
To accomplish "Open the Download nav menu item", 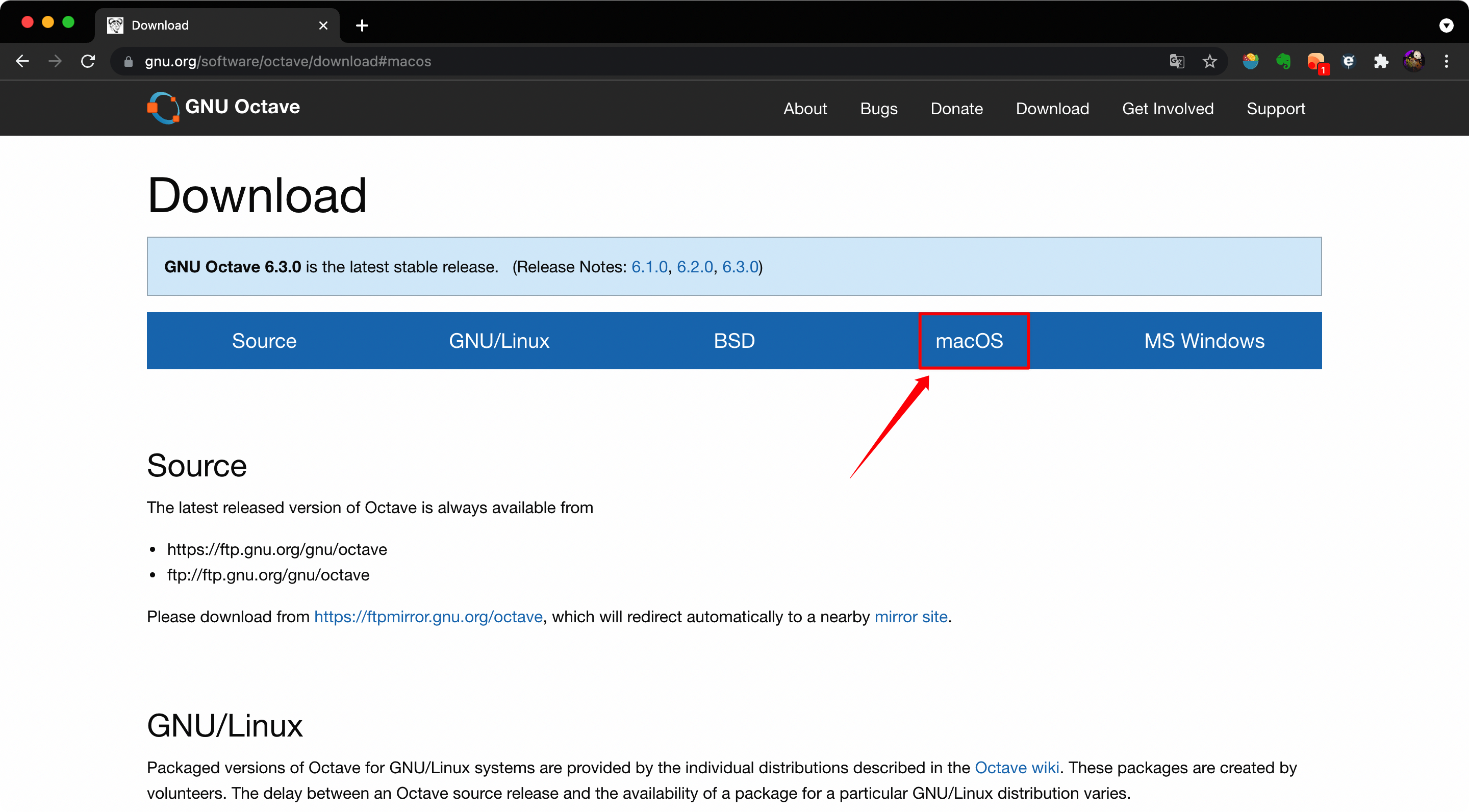I will point(1052,108).
